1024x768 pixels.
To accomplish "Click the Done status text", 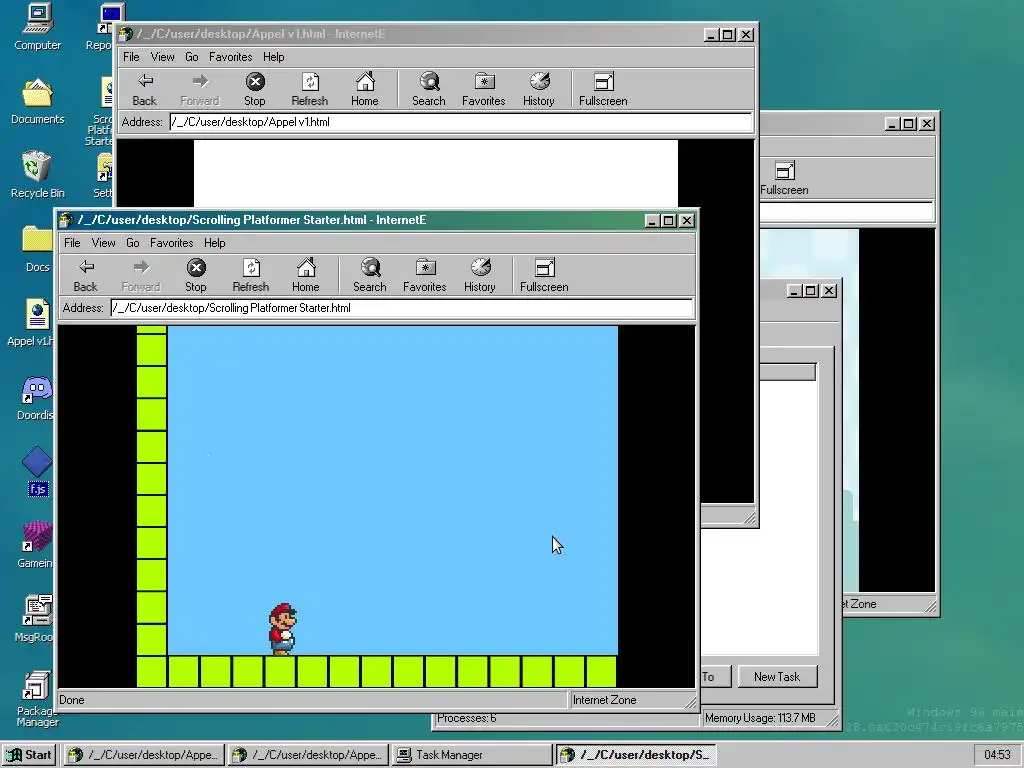I will click(x=72, y=700).
